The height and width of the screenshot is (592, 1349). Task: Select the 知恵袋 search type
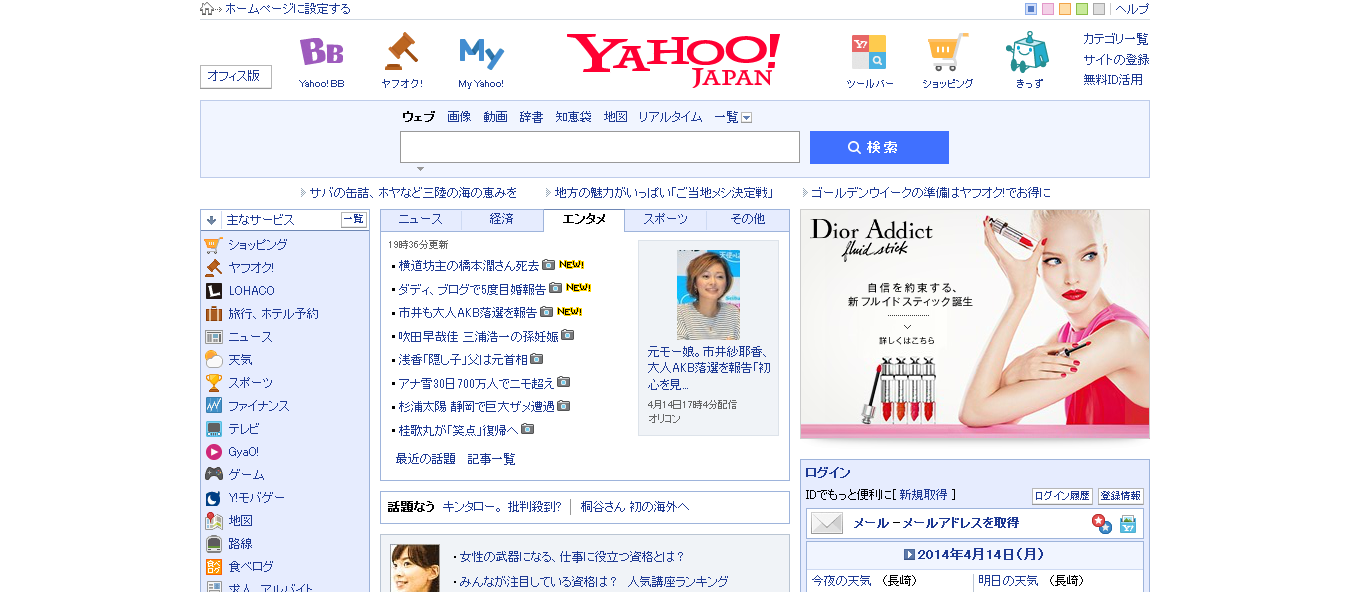573,117
